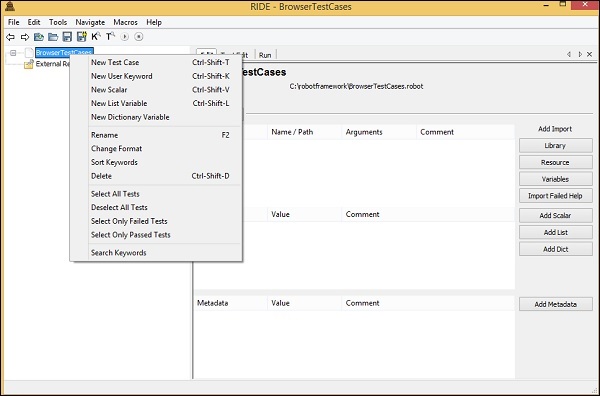Click the Variables import button
Viewport: 600px width, 396px height.
click(x=556, y=179)
